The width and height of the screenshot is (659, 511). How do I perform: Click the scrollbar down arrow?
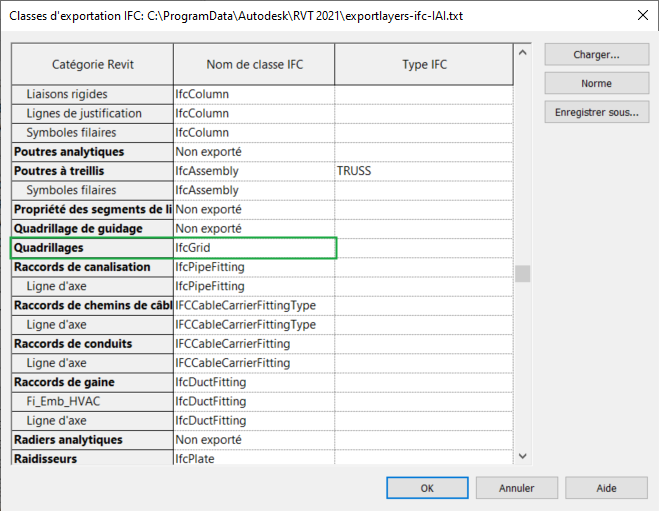click(523, 456)
